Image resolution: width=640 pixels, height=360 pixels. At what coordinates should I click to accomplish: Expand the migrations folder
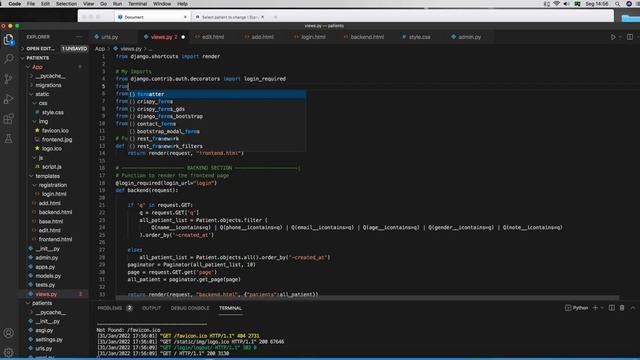pyautogui.click(x=48, y=85)
